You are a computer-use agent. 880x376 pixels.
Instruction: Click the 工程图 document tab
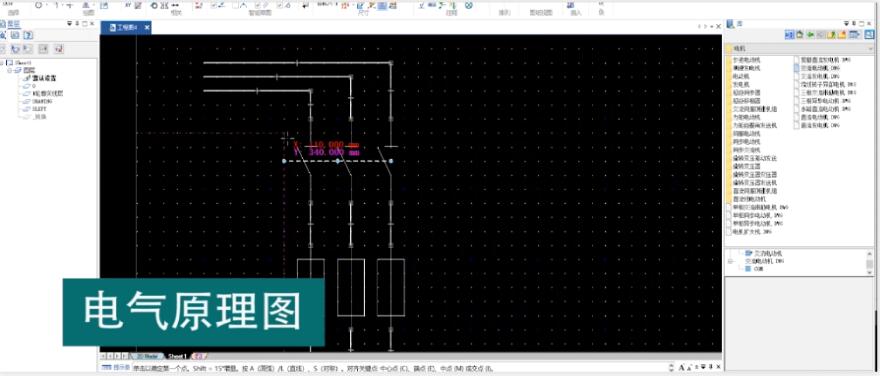[126, 27]
